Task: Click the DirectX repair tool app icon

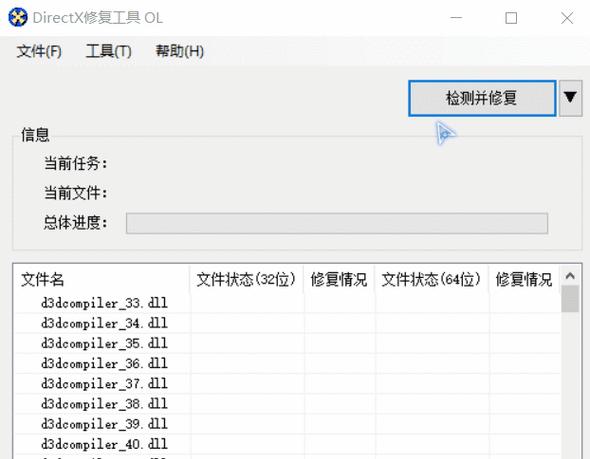Action: (x=18, y=18)
